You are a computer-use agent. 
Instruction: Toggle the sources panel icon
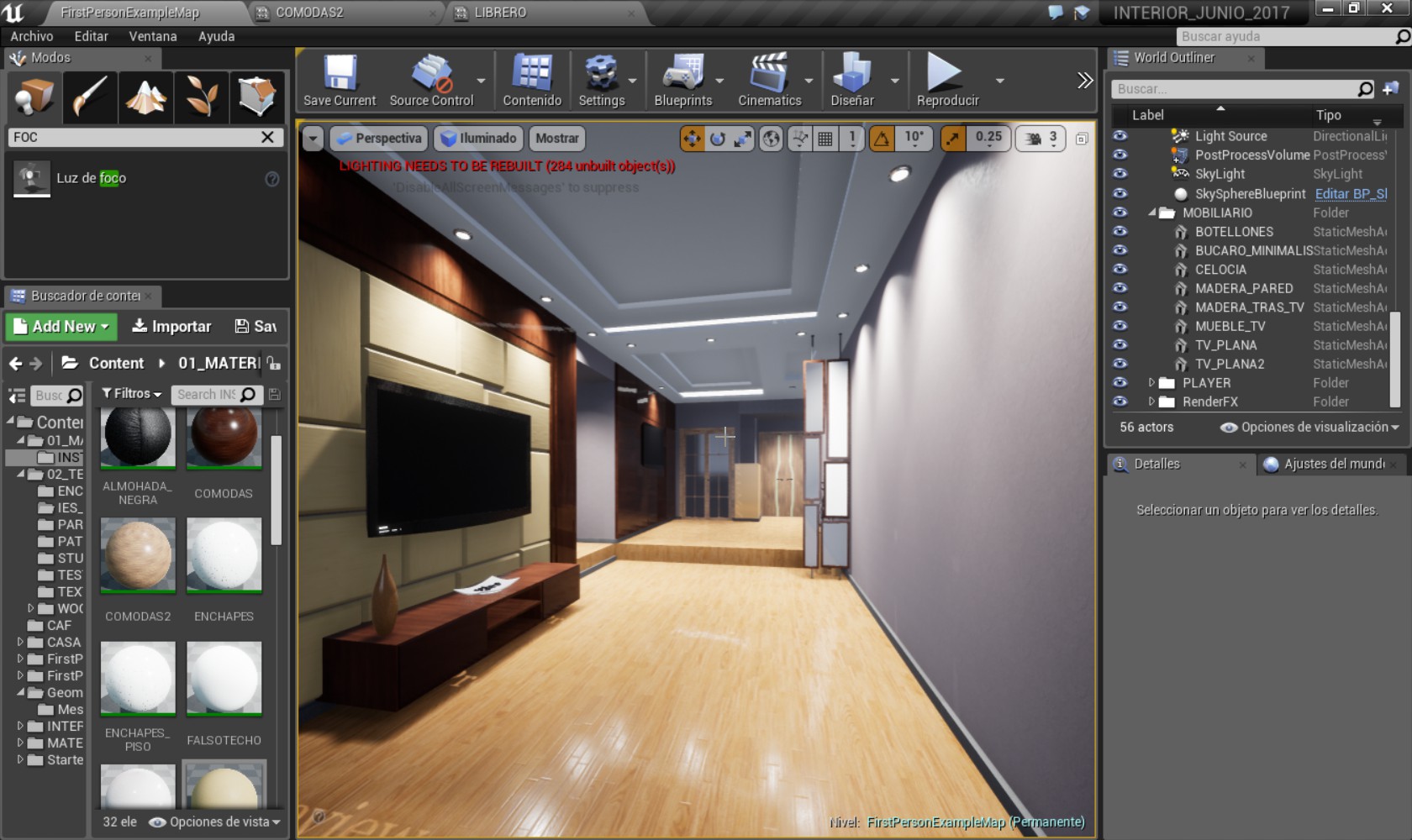tap(17, 395)
